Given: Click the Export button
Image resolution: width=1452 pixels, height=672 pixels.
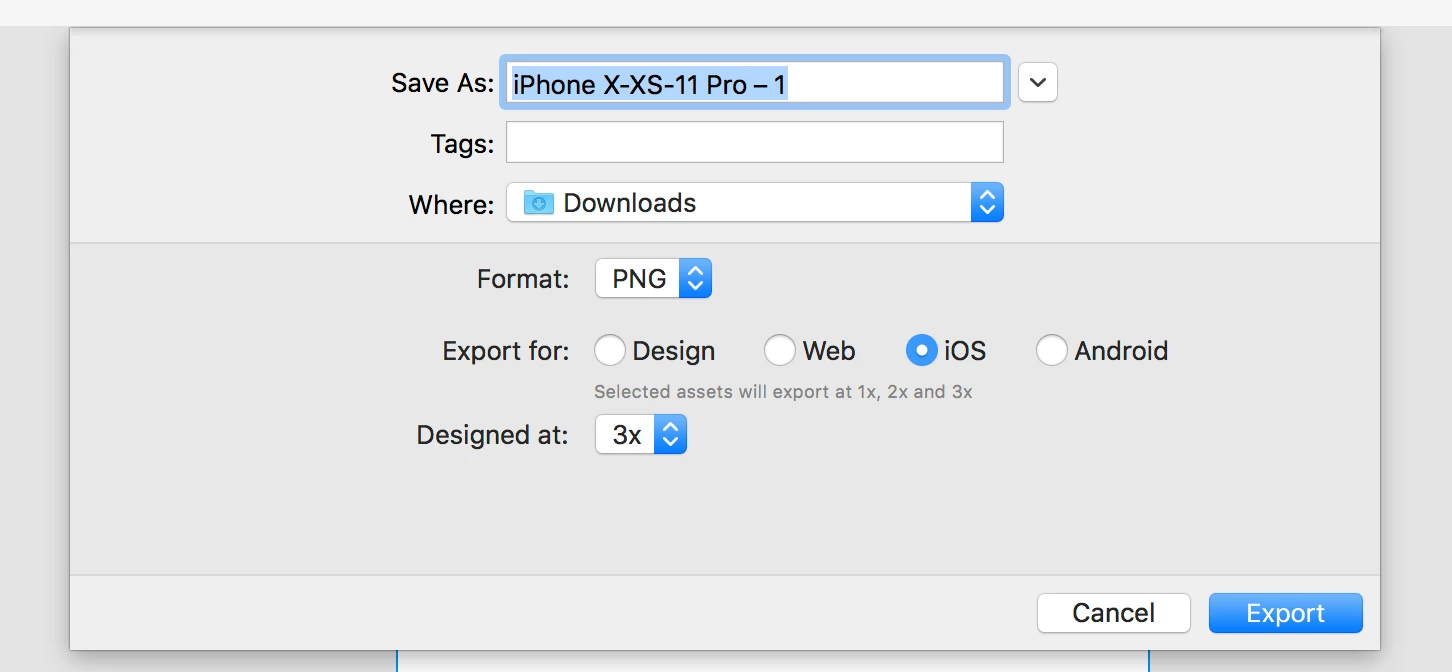Looking at the screenshot, I should (1285, 613).
